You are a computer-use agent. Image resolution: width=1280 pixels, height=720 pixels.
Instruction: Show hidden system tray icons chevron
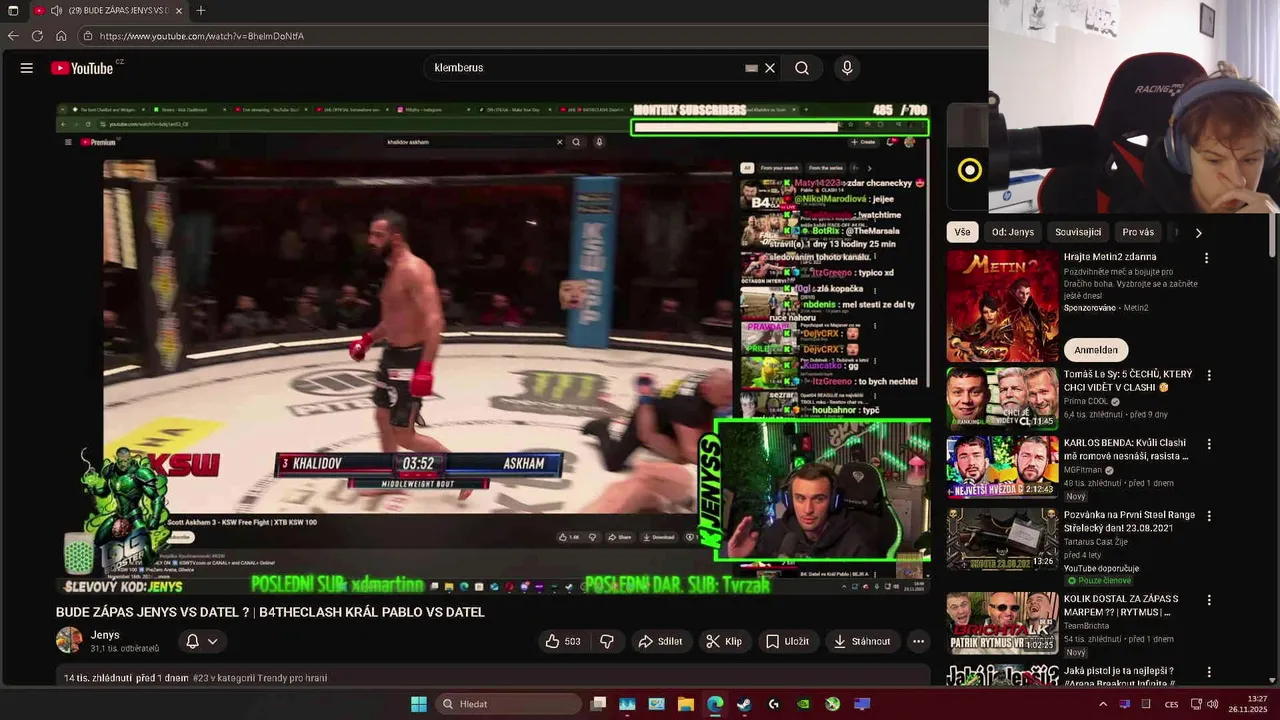click(1103, 704)
